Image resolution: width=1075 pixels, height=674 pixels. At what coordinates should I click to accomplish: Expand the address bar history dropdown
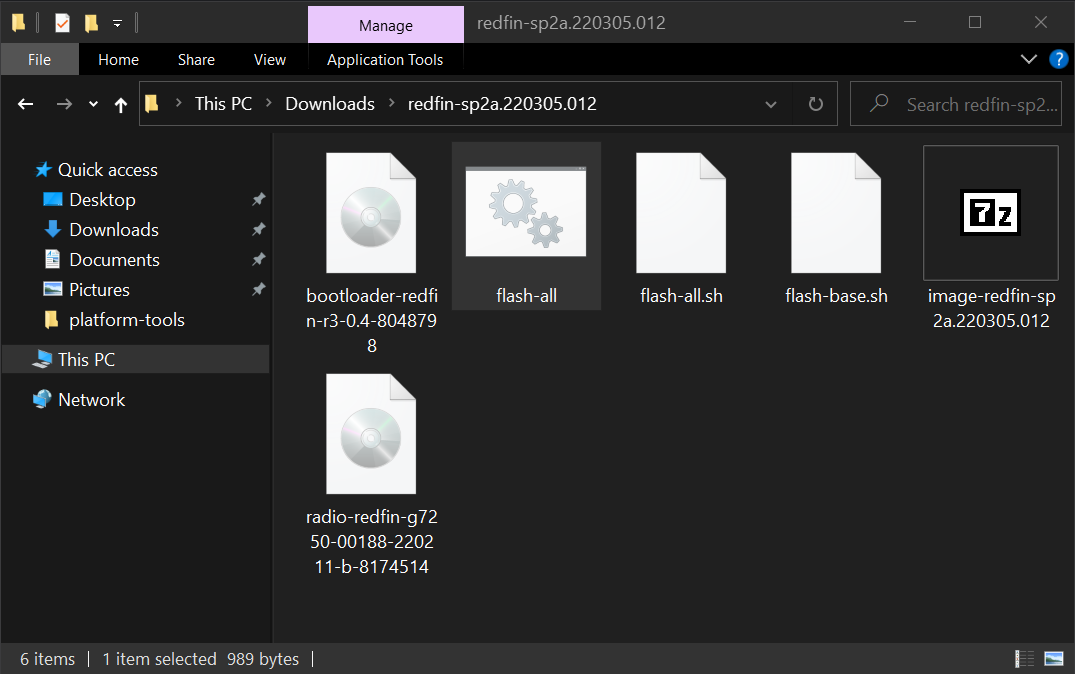coord(770,103)
